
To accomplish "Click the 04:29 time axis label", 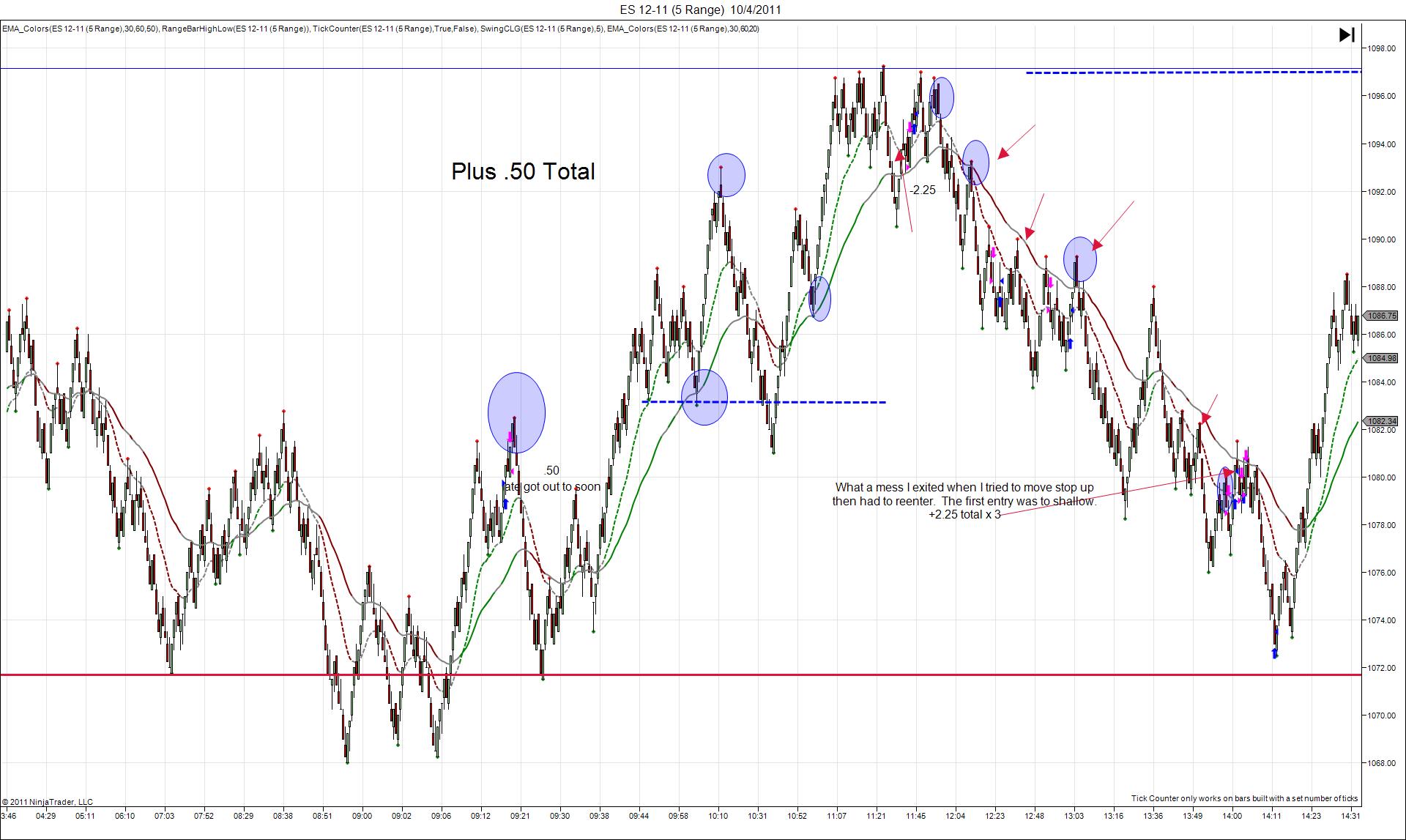I will tap(45, 816).
